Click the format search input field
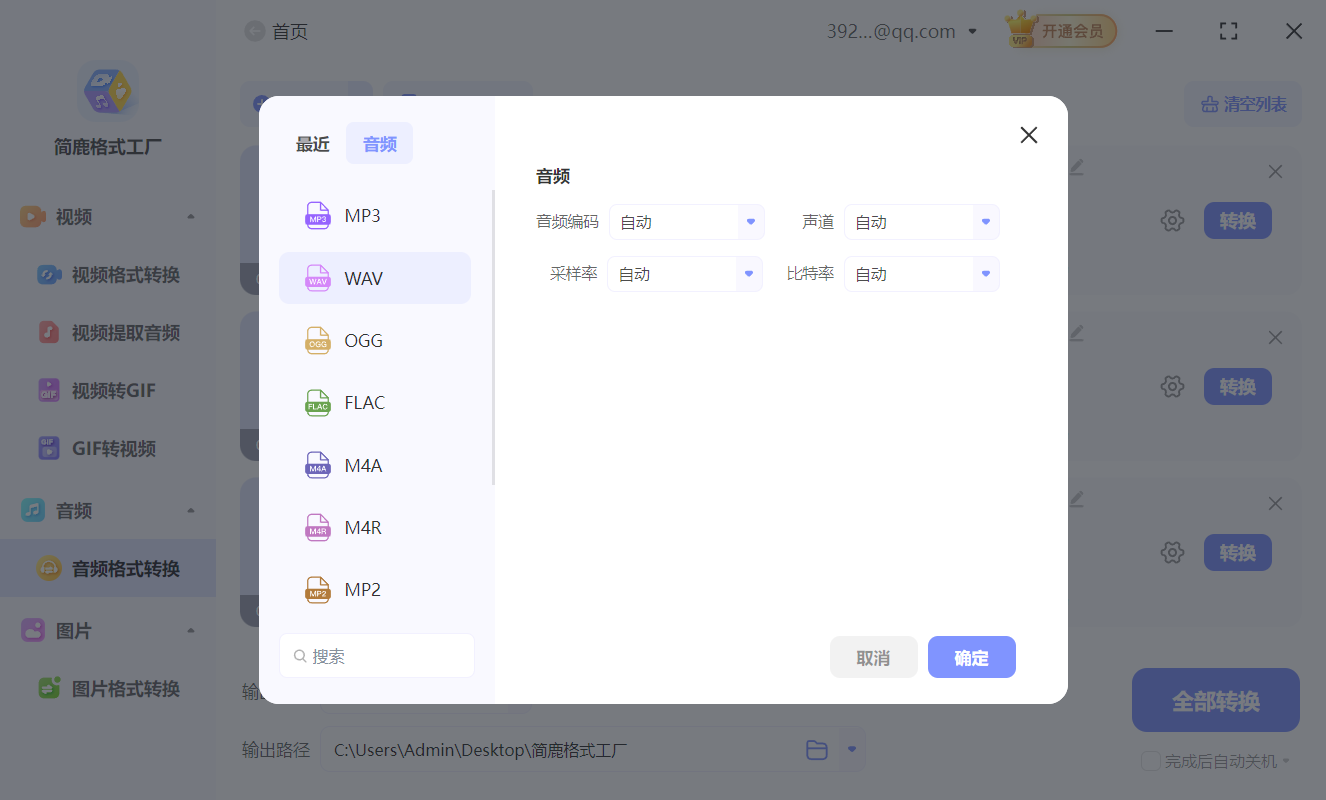Screen dimensions: 1326x800 (x=377, y=655)
